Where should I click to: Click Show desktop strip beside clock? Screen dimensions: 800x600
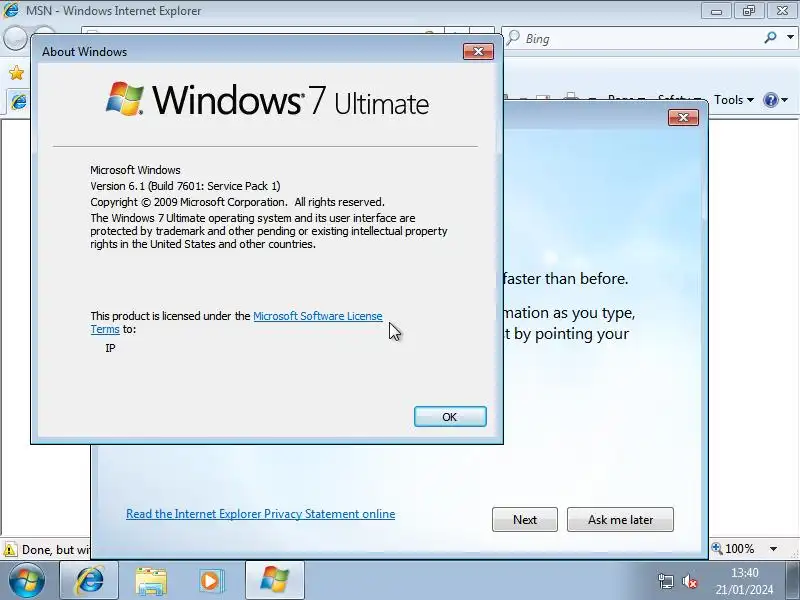pos(792,581)
